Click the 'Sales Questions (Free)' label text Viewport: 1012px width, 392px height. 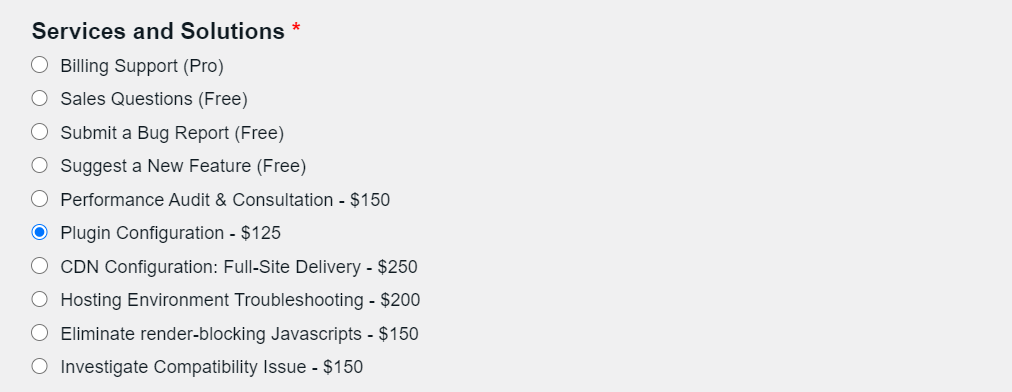point(154,99)
